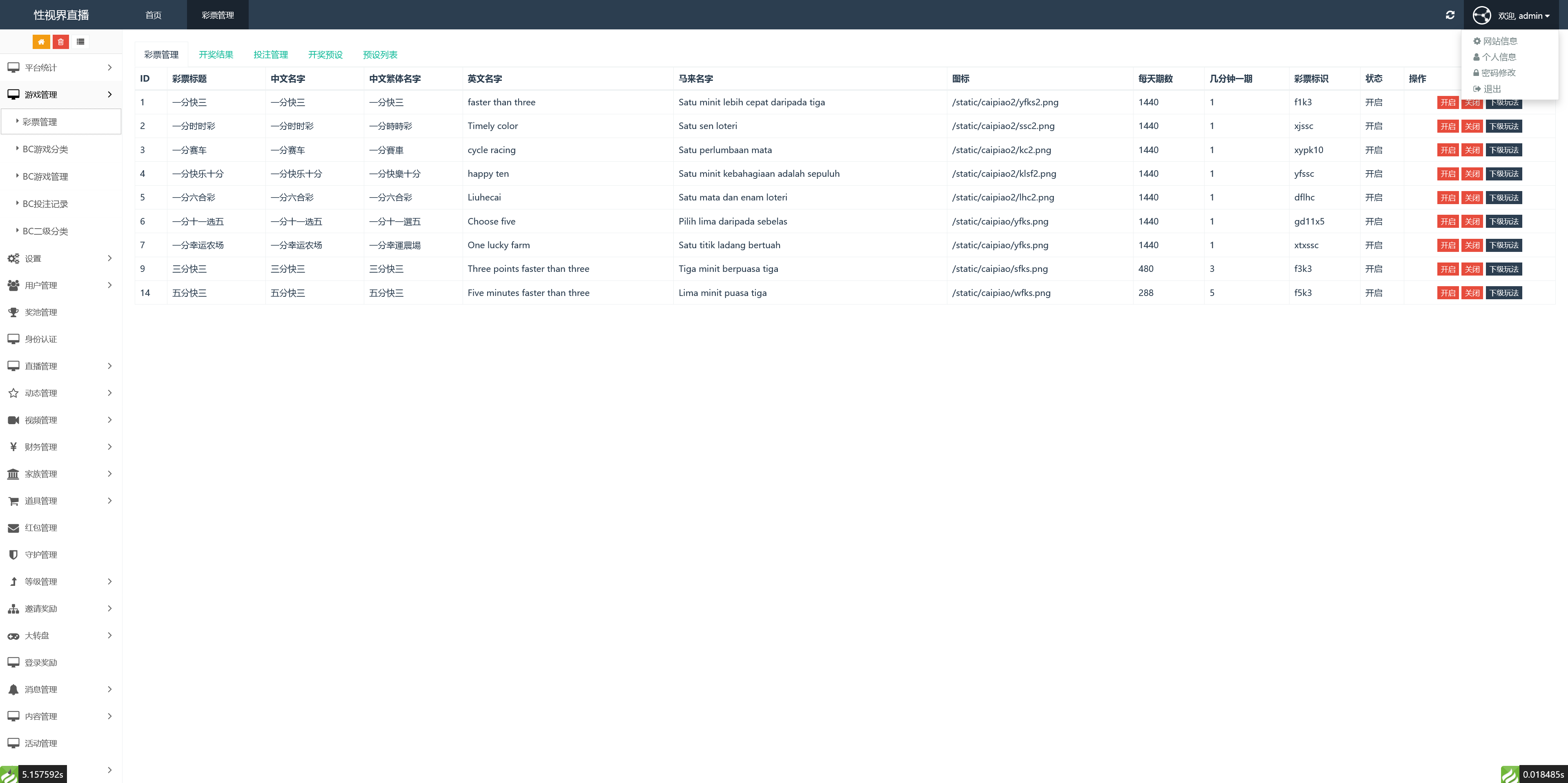Click 密码修改 in user menu
1568x783 pixels.
(x=1497, y=73)
